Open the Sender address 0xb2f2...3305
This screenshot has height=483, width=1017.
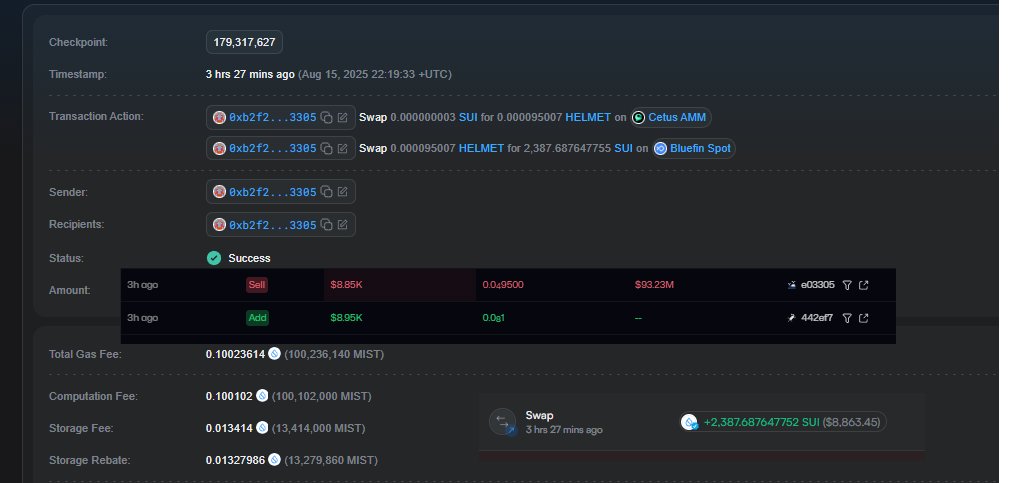272,192
